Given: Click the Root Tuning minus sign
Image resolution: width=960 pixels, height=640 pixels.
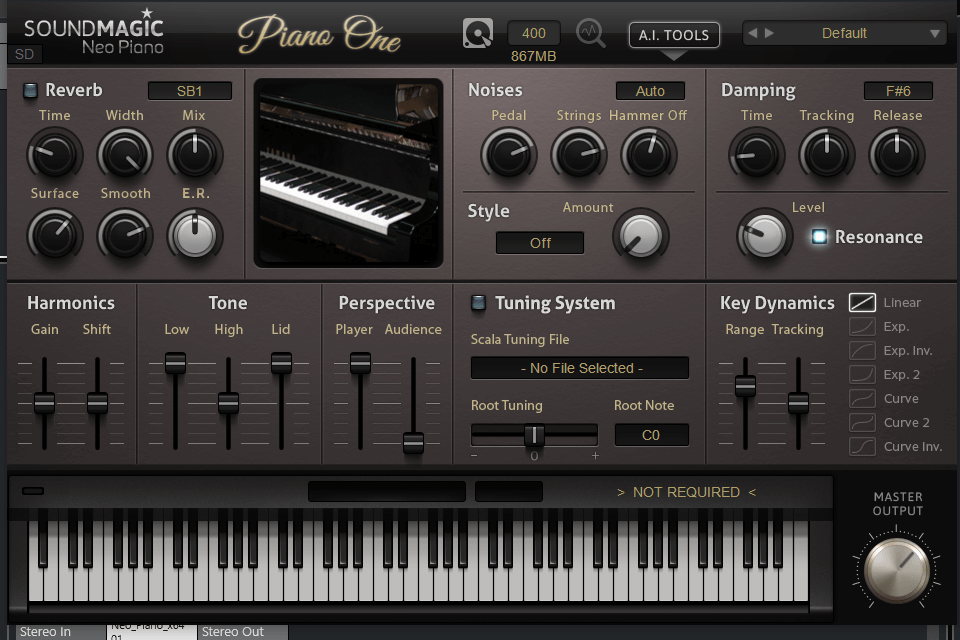Looking at the screenshot, I should (x=474, y=456).
